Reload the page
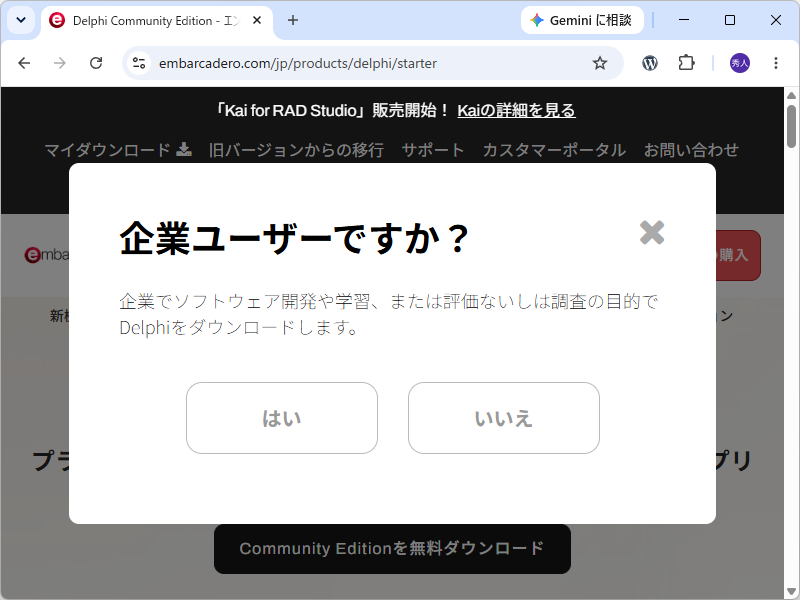This screenshot has width=800, height=600. [96, 63]
